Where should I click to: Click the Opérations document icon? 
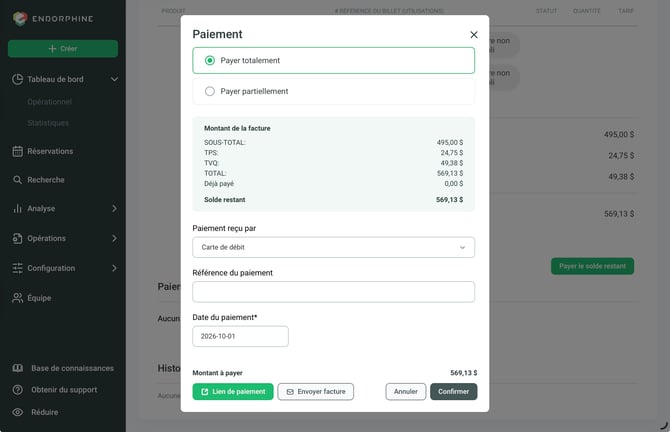click(x=18, y=238)
